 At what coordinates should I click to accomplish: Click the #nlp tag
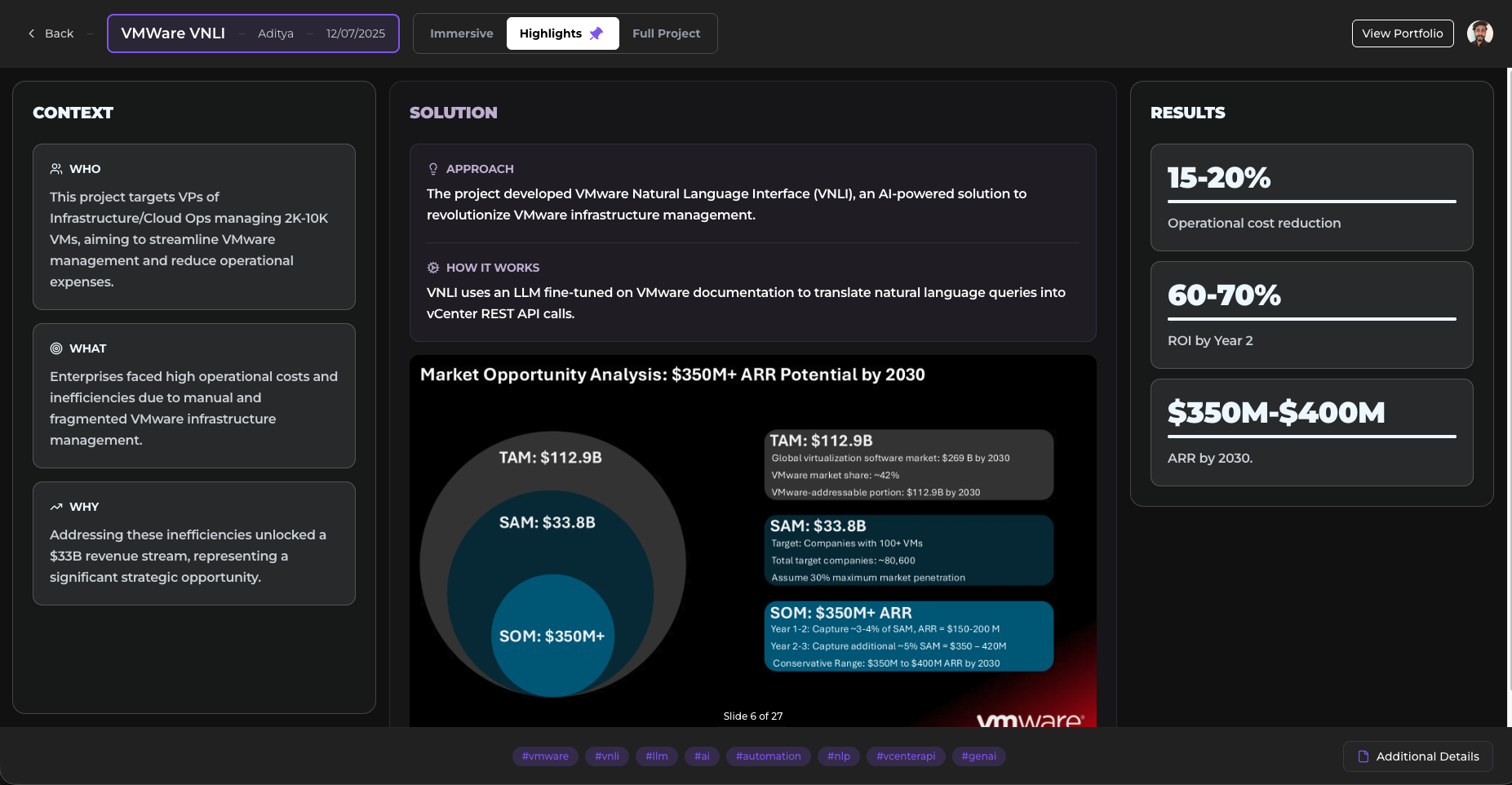(x=839, y=756)
